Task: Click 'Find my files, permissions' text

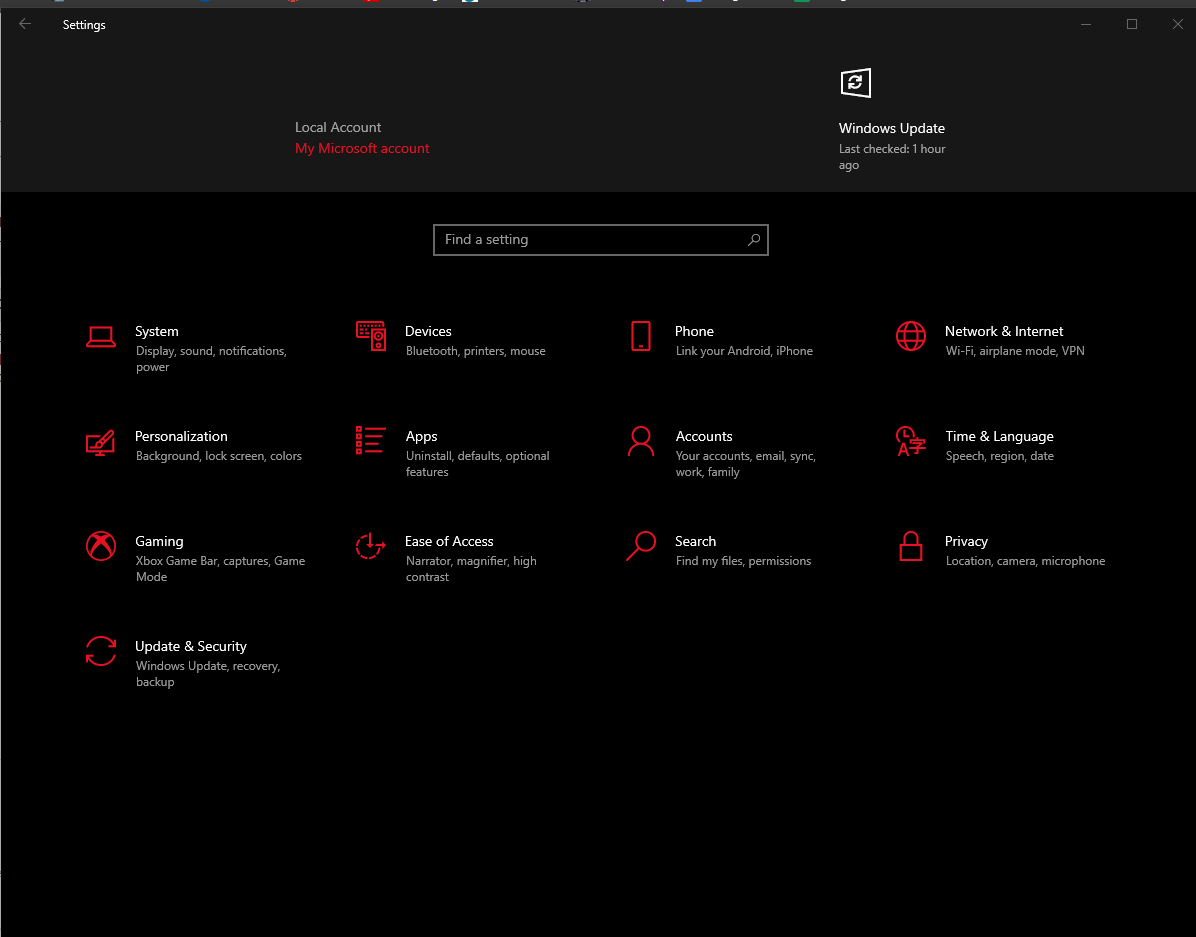Action: point(743,561)
